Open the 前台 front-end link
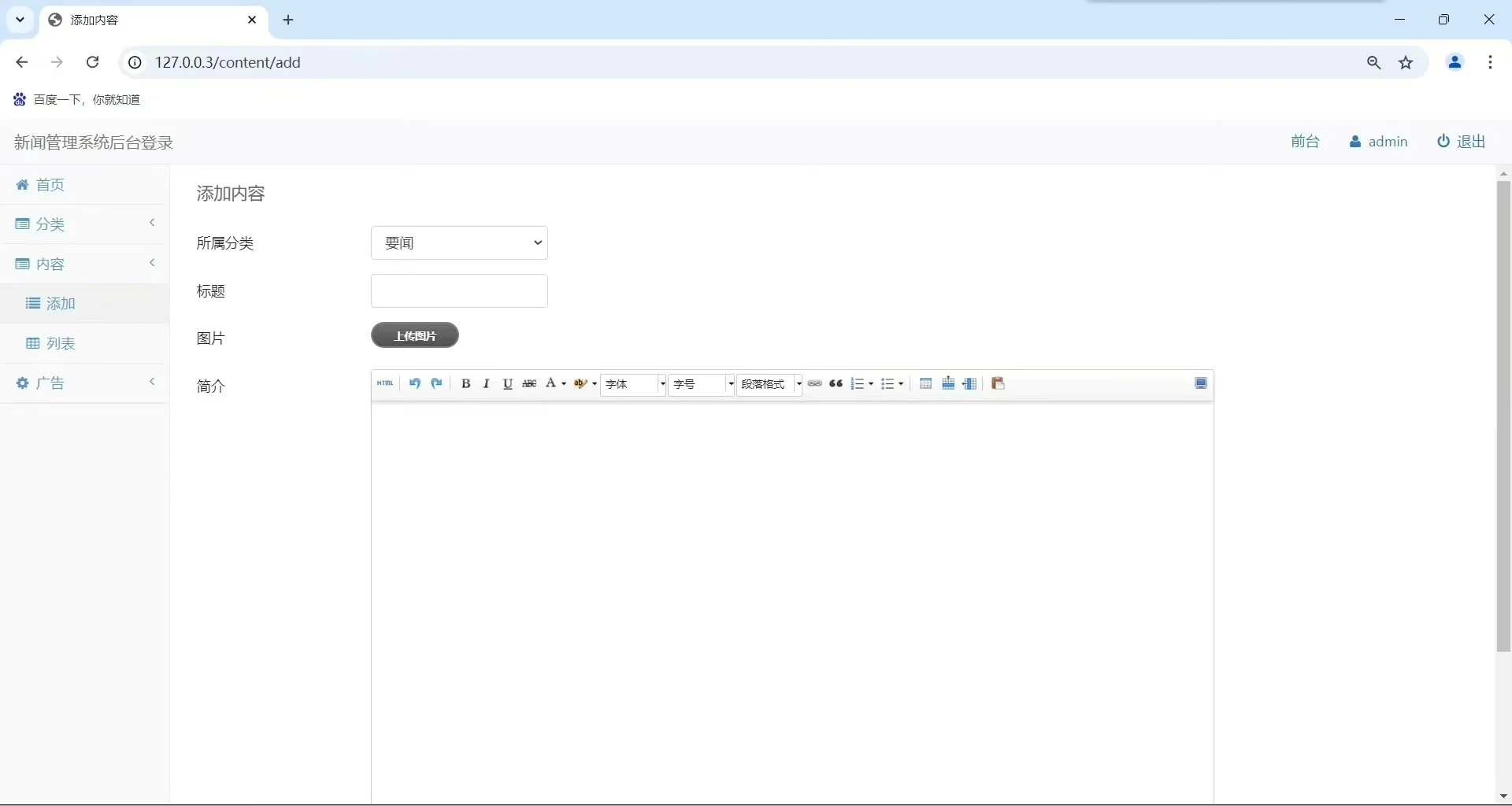The width and height of the screenshot is (1512, 806). [1305, 142]
